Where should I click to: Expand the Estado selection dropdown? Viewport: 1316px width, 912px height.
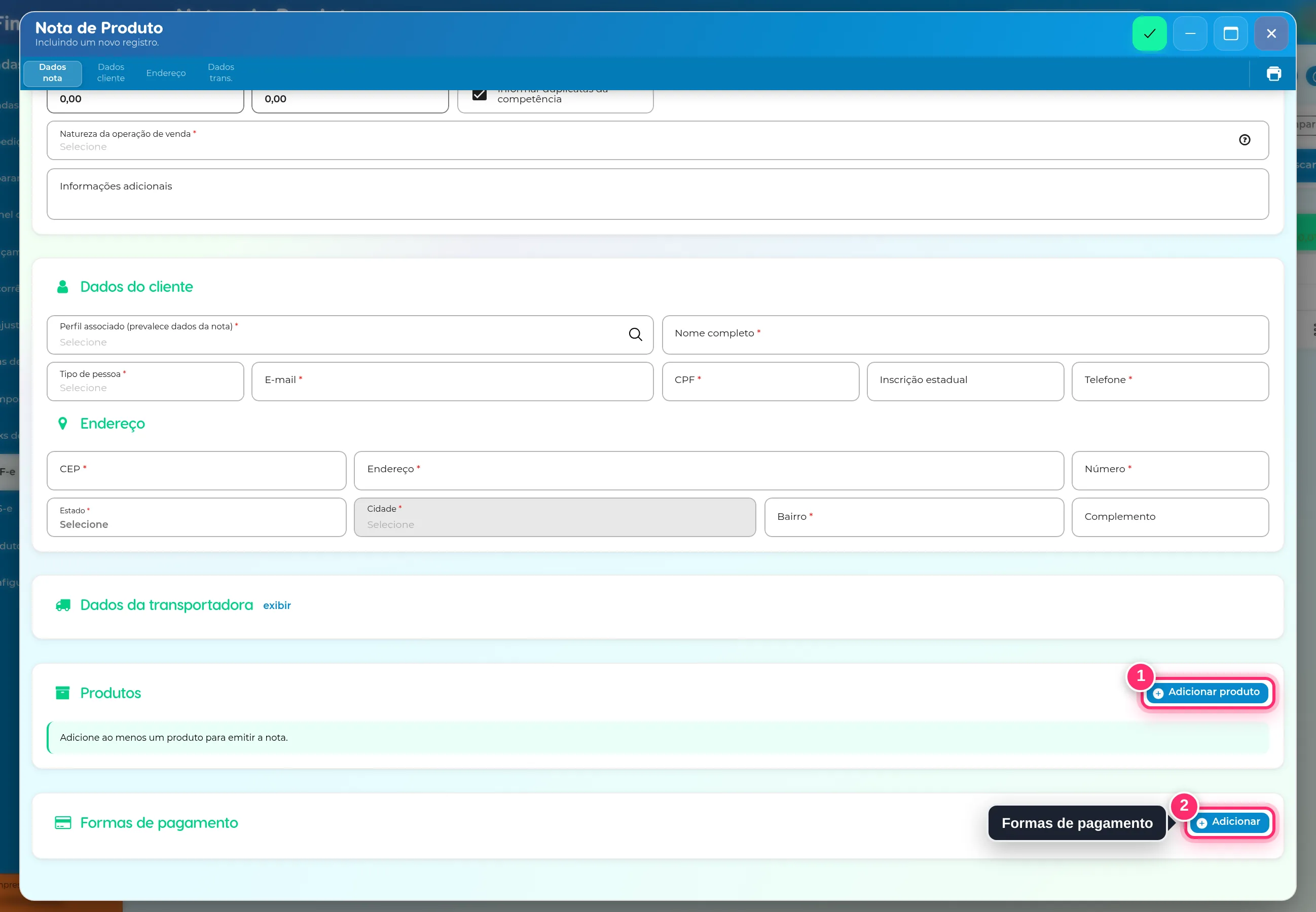tap(197, 518)
